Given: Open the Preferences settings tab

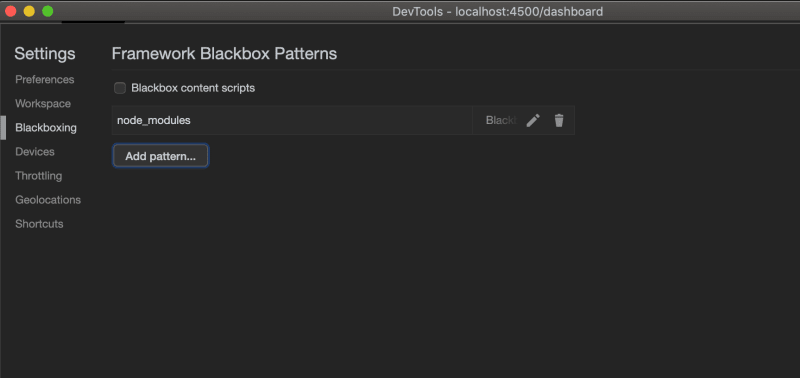Looking at the screenshot, I should coord(44,80).
